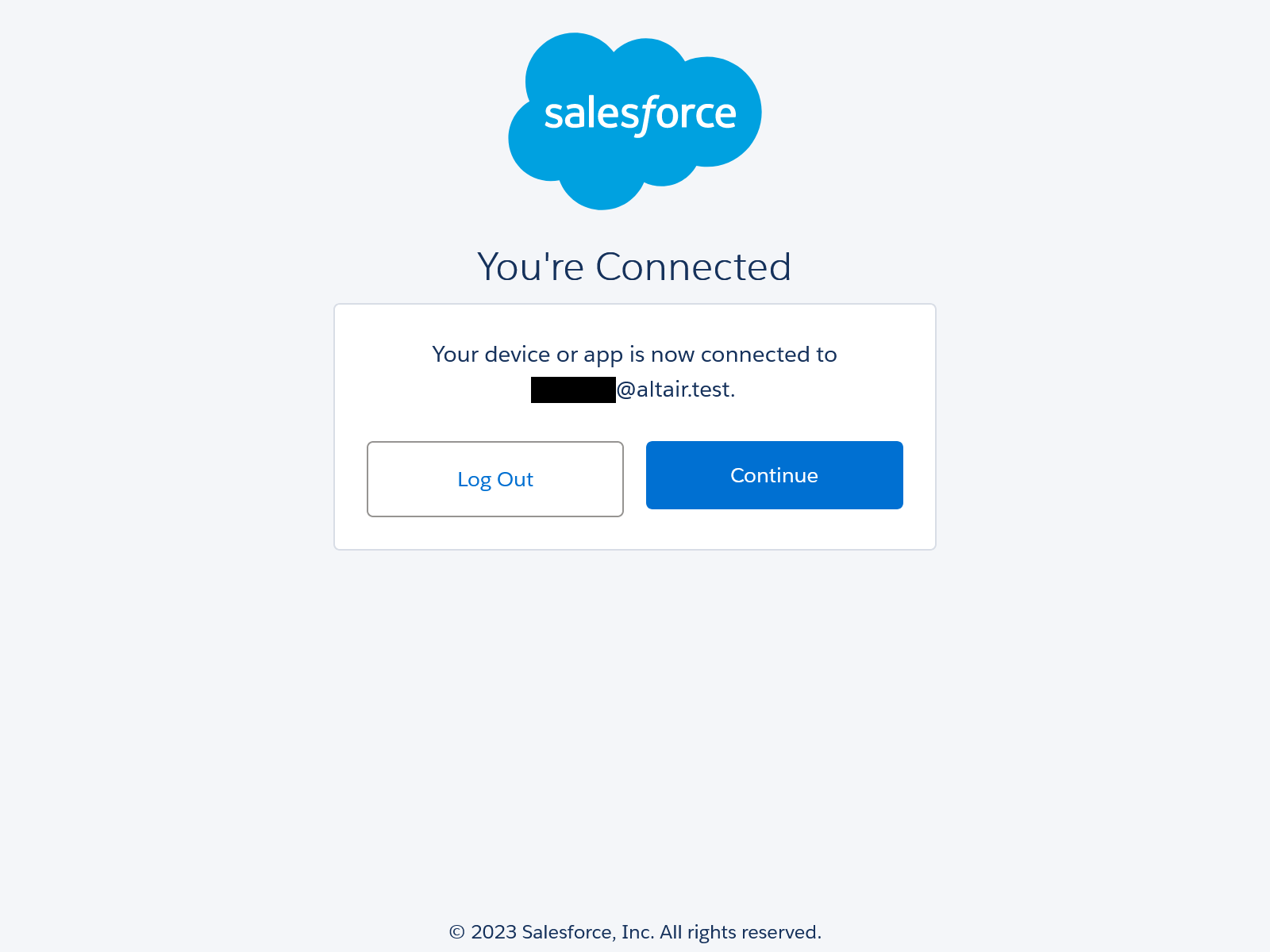This screenshot has width=1270, height=952.
Task: Click the Salesforce emblem centered at top
Action: coord(635,119)
